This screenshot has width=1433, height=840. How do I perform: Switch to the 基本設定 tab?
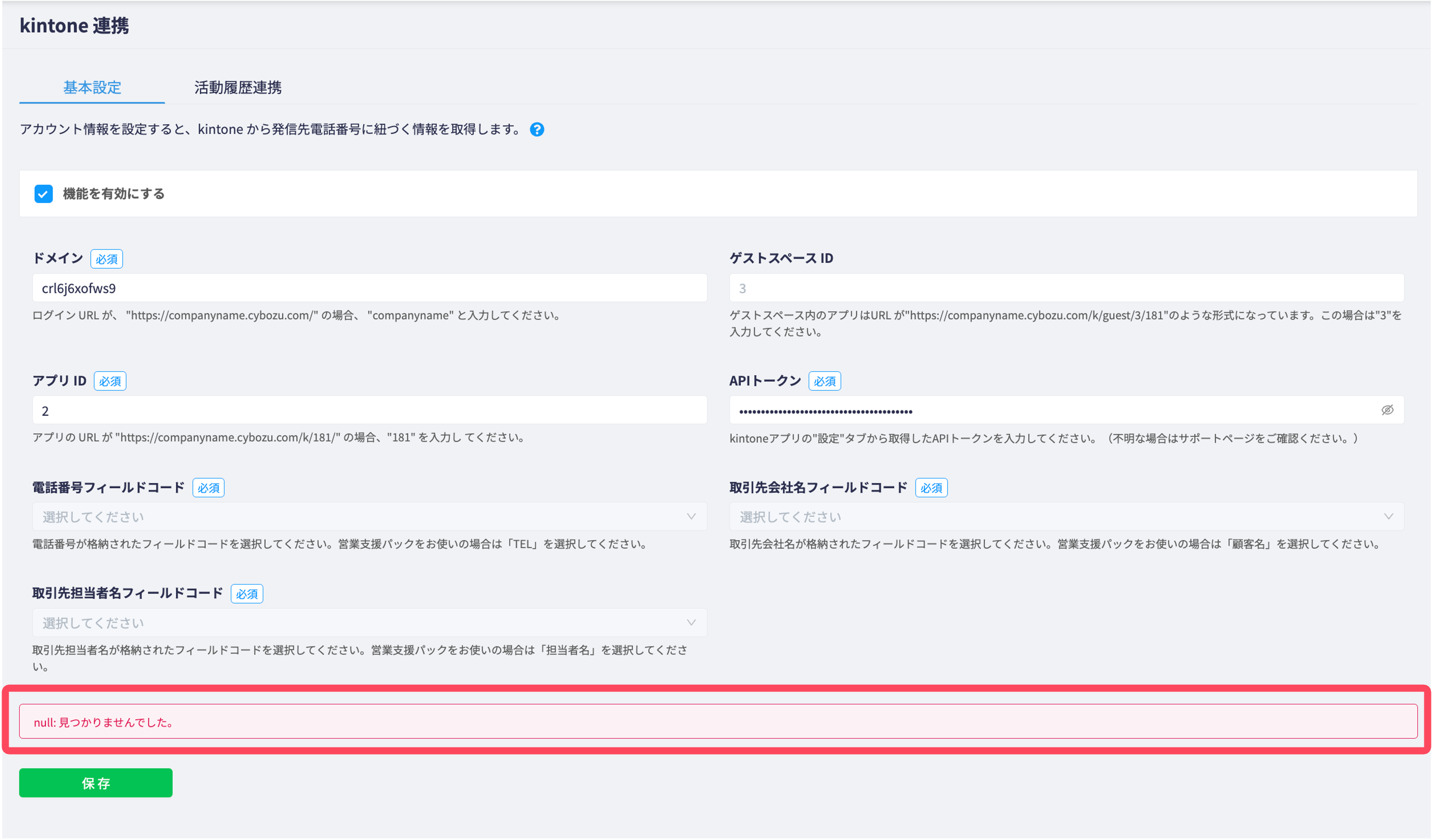(92, 87)
